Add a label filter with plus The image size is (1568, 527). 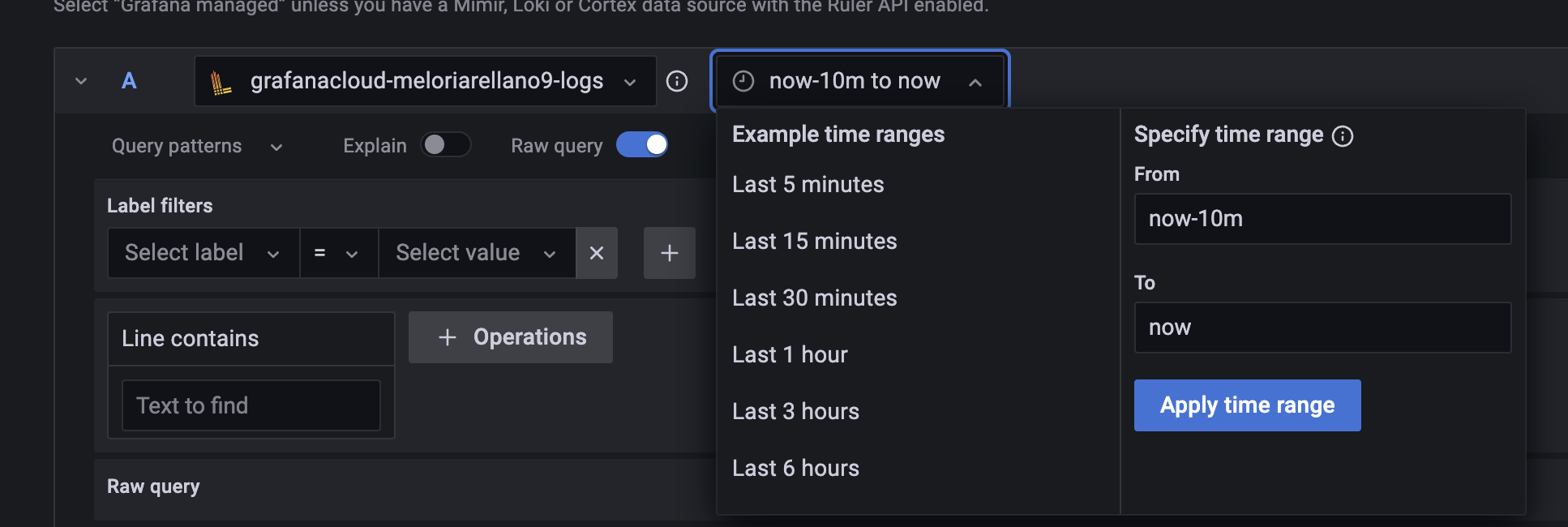click(670, 253)
